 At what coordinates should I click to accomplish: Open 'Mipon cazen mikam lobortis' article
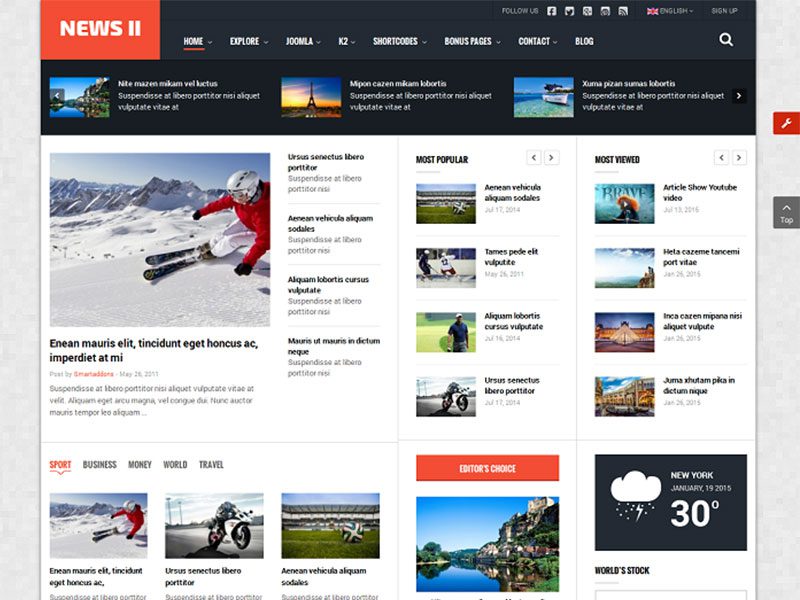[x=398, y=83]
